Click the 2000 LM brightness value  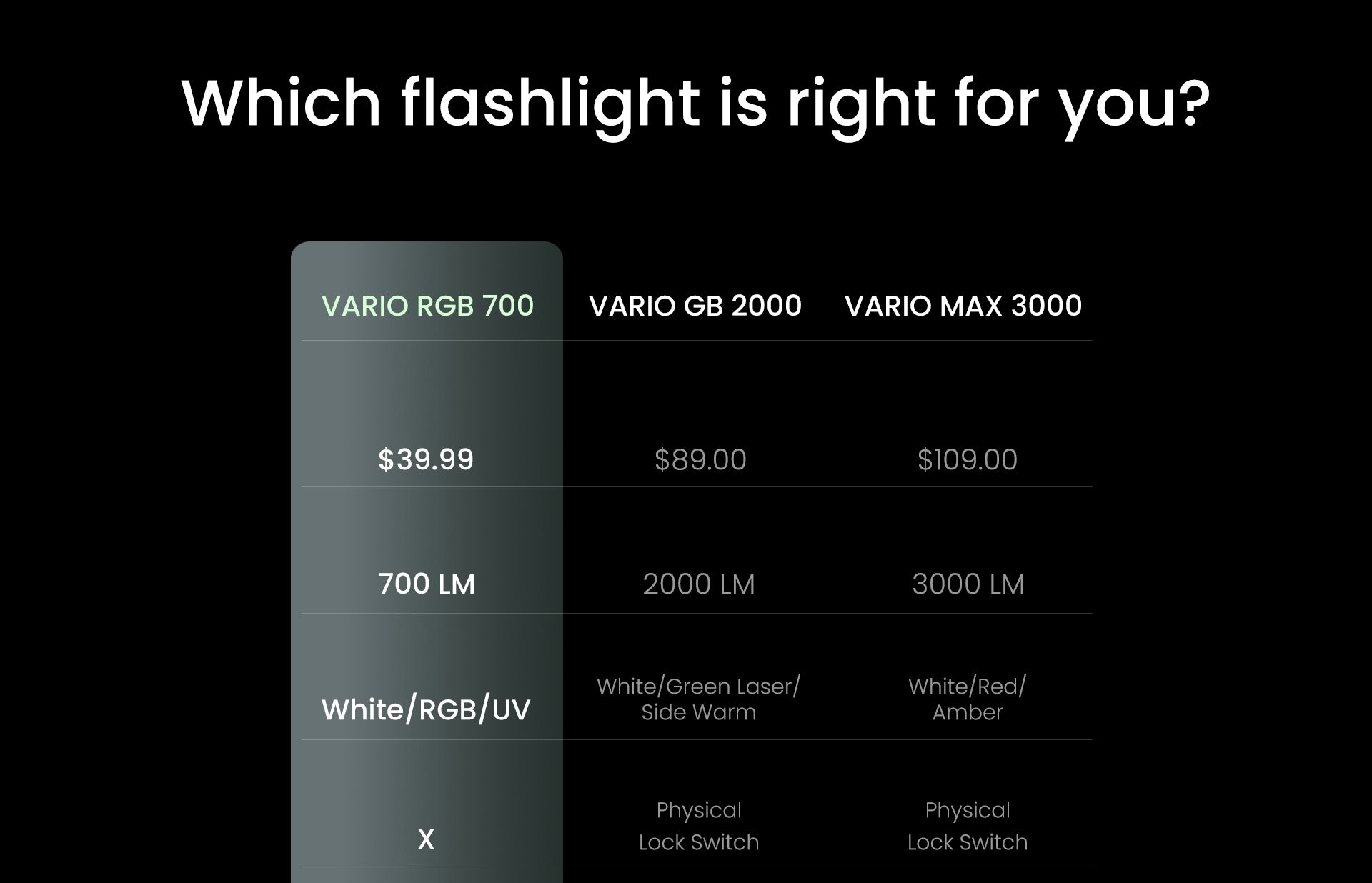[x=699, y=584]
